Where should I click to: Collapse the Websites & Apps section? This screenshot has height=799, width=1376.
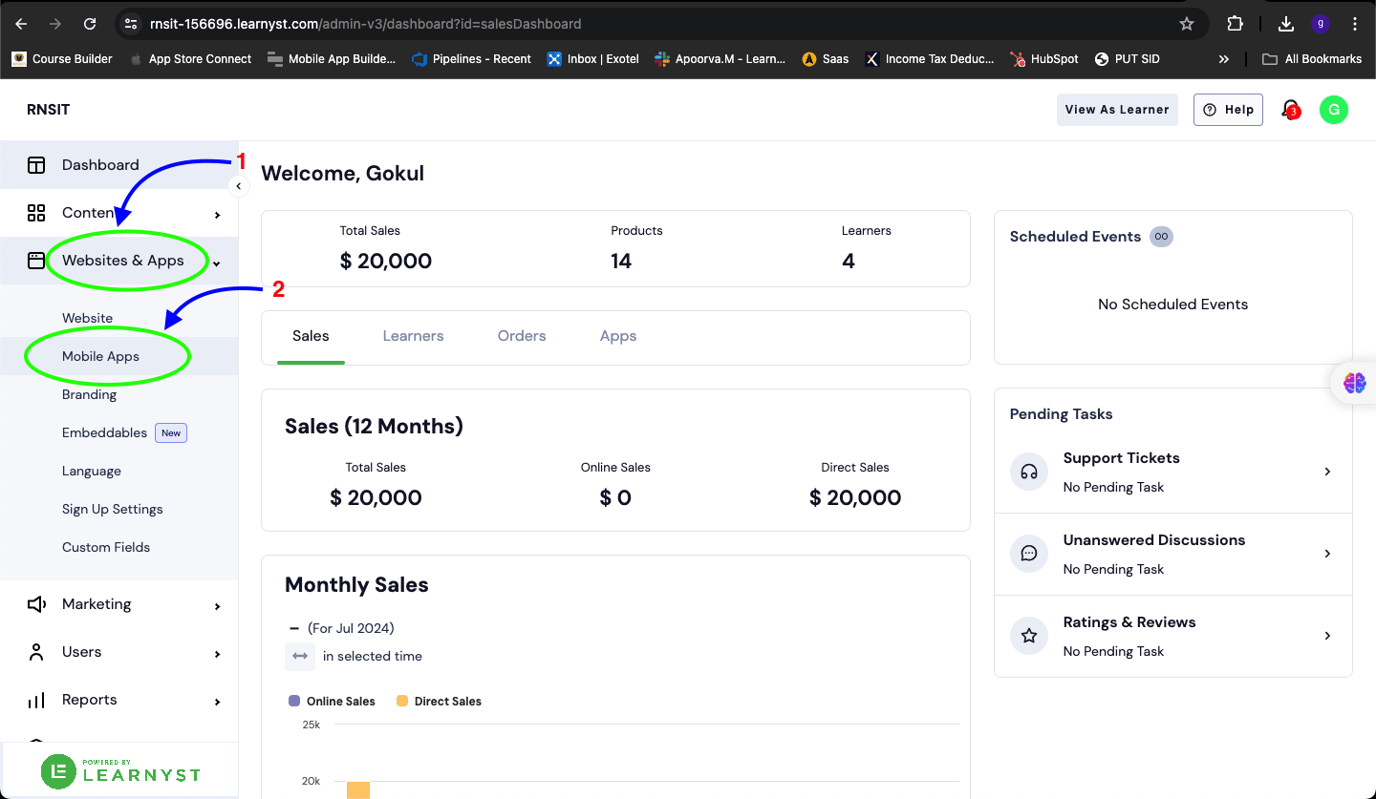(x=217, y=264)
